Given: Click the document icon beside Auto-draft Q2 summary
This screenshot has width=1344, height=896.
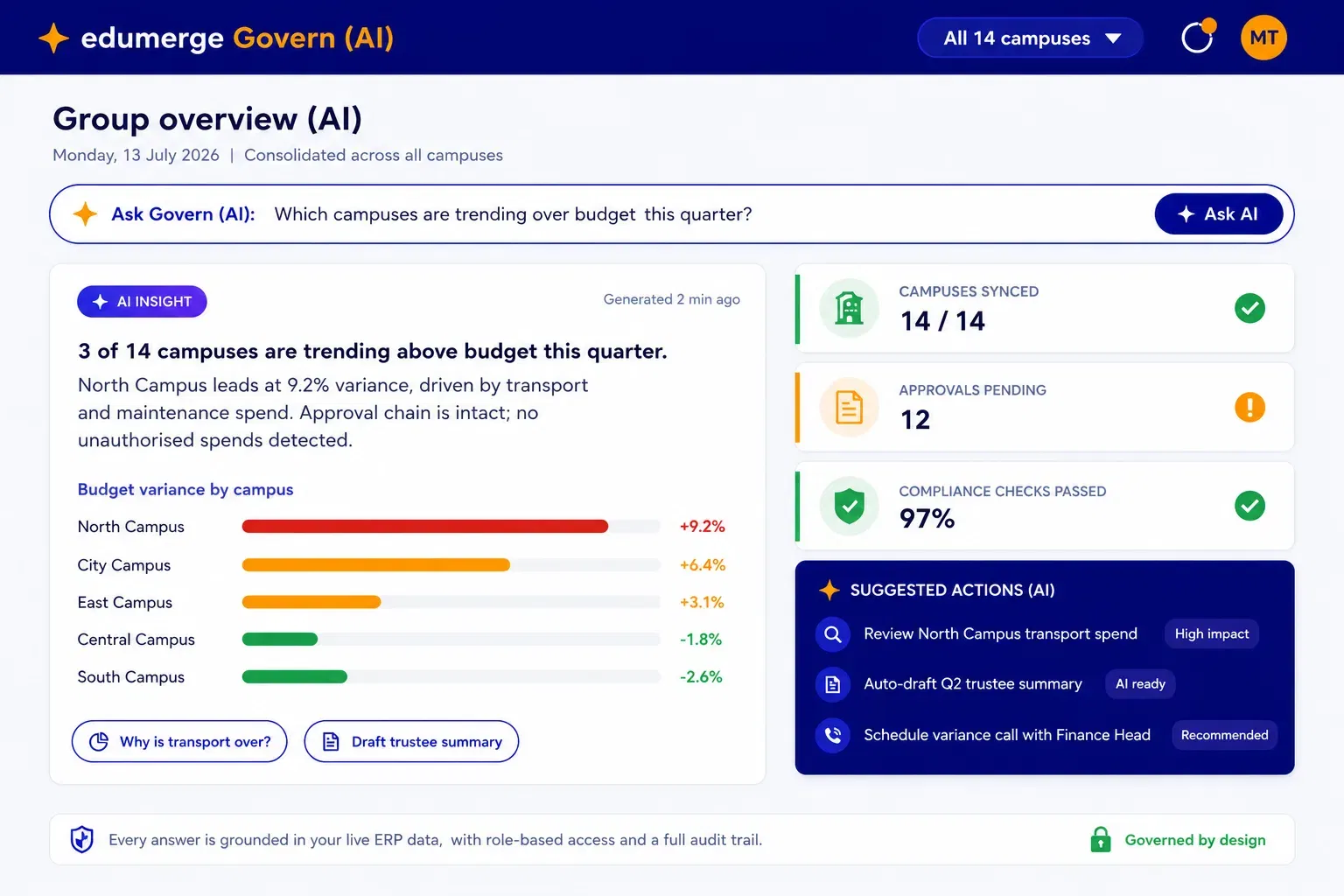Looking at the screenshot, I should pos(833,684).
